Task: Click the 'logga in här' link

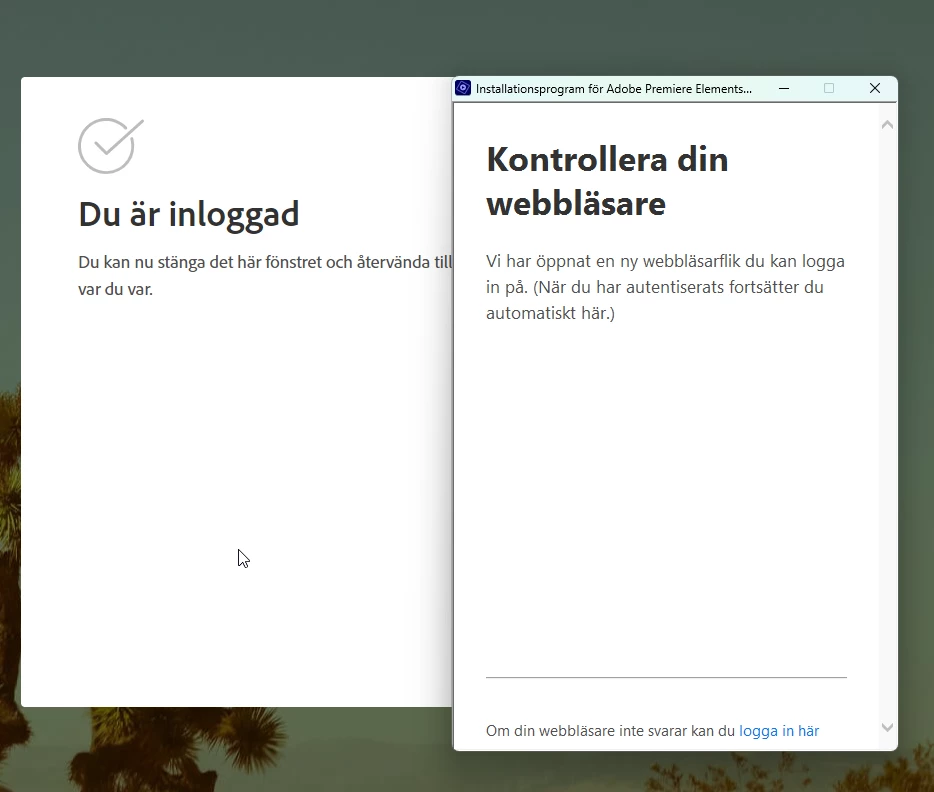Action: [x=779, y=731]
